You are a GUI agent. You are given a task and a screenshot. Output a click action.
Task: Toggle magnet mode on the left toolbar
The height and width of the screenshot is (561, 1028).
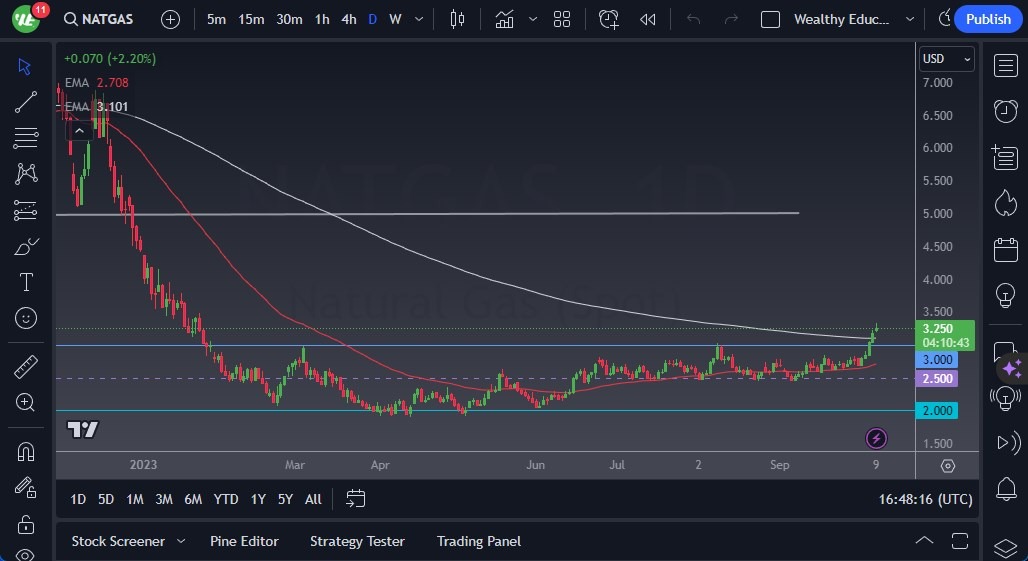pos(26,451)
